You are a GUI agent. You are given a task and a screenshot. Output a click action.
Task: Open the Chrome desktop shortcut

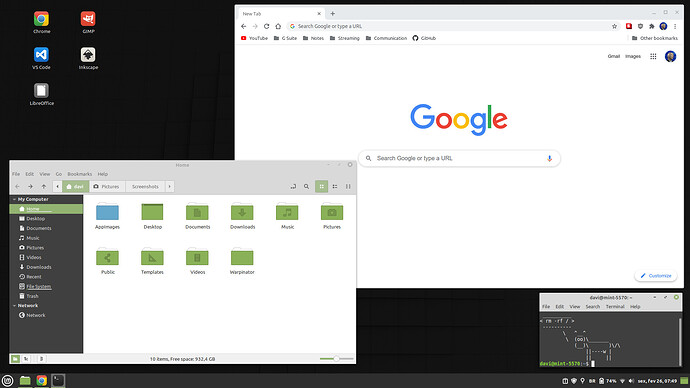pyautogui.click(x=41, y=19)
